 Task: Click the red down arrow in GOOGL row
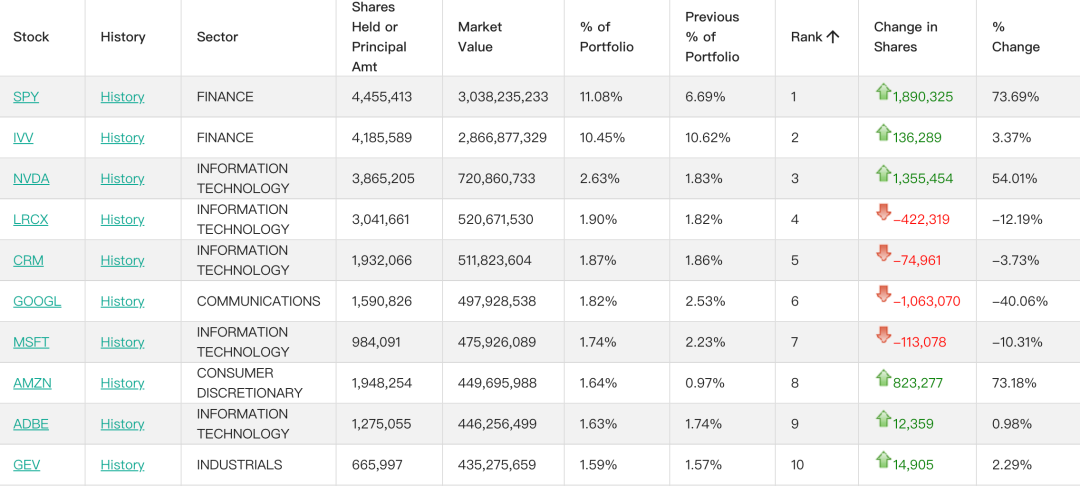tap(883, 294)
